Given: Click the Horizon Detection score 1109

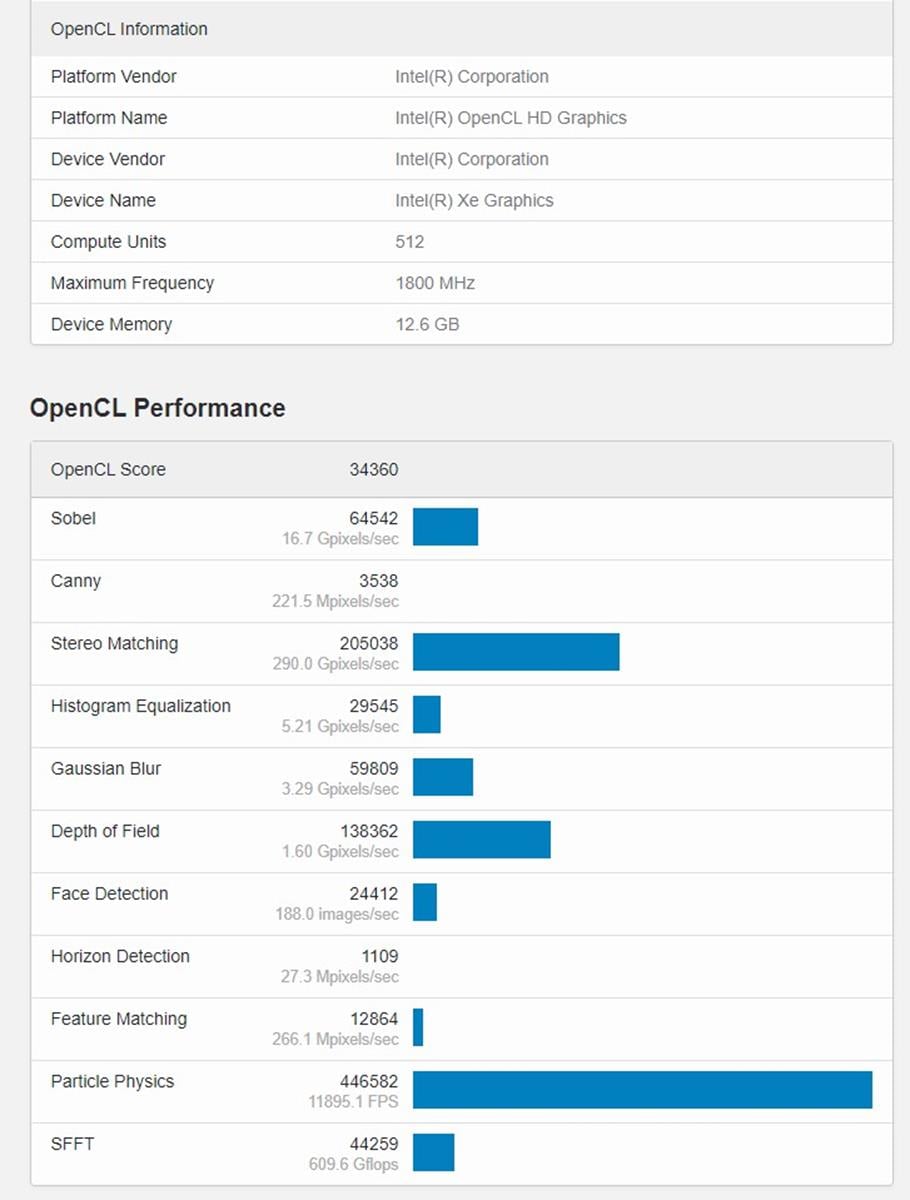Looking at the screenshot, I should click(379, 956).
